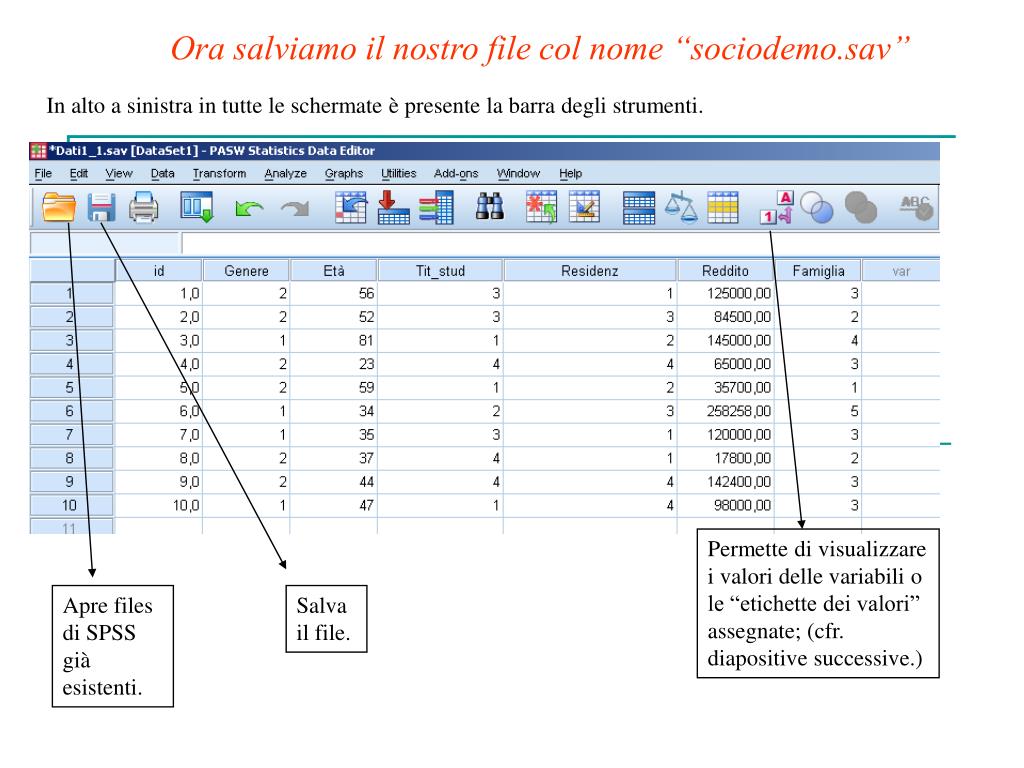The width and height of the screenshot is (1024, 768).
Task: Click the id cell 10,0
Action: coord(159,505)
